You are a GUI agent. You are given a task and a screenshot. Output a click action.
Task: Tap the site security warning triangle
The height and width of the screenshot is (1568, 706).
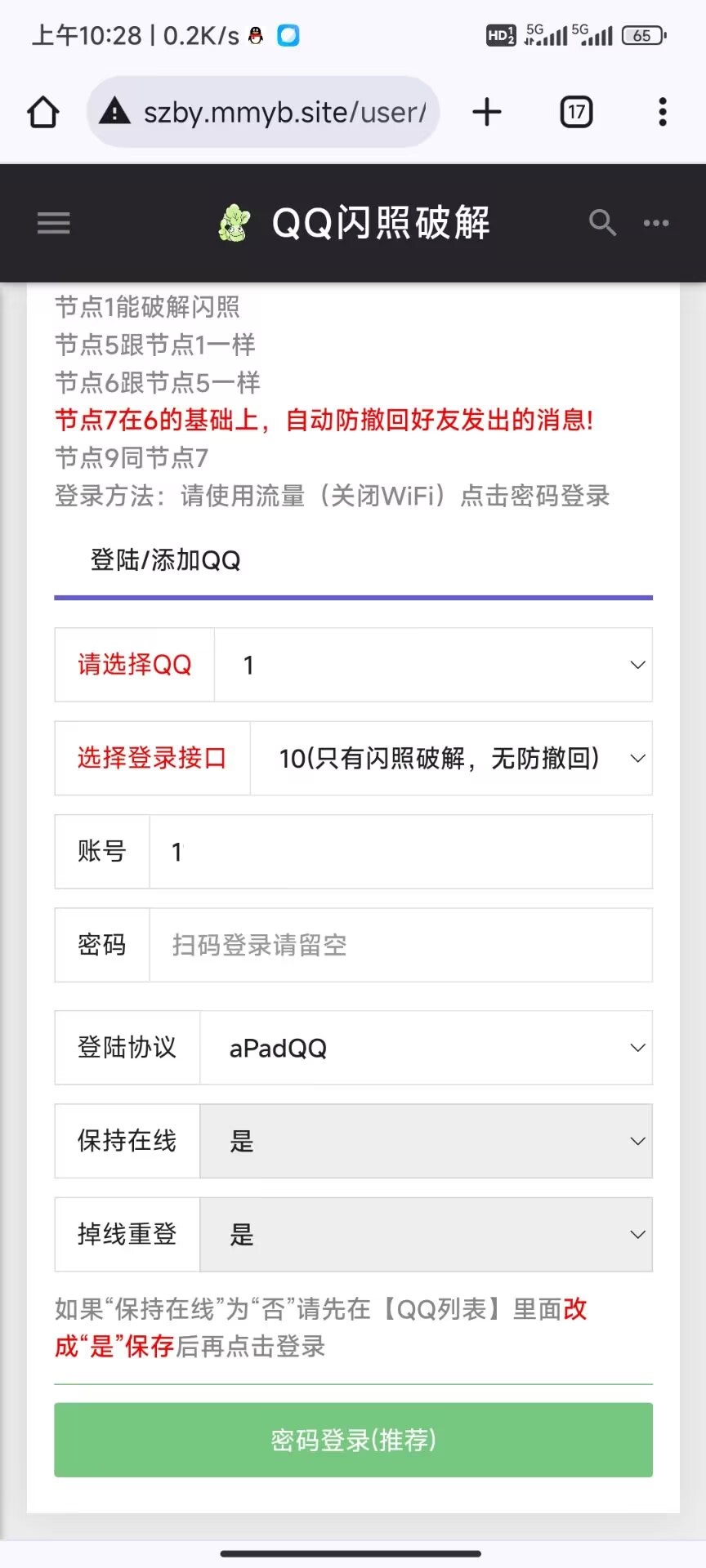[114, 111]
